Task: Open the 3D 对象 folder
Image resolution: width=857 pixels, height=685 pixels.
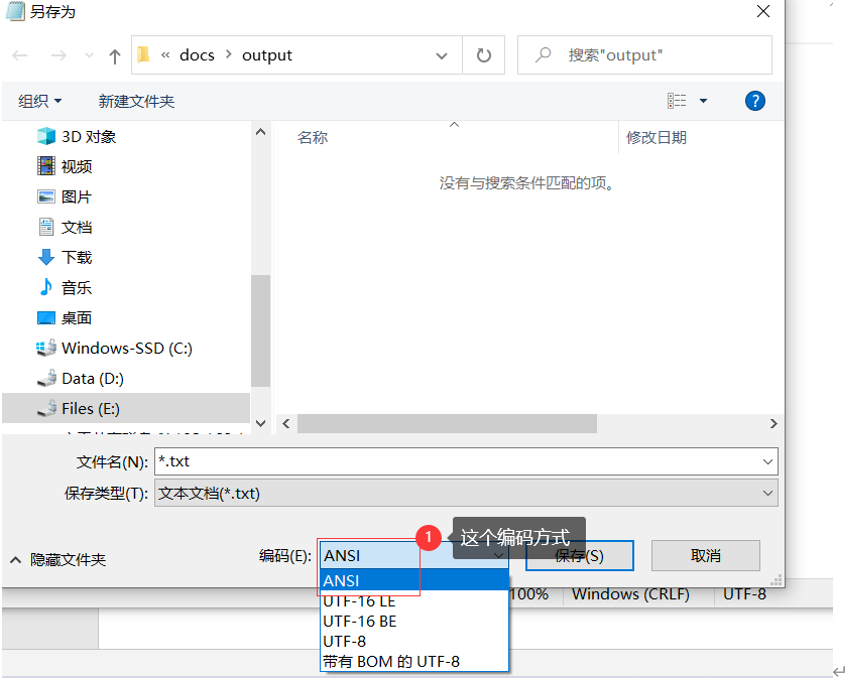Action: coord(88,137)
